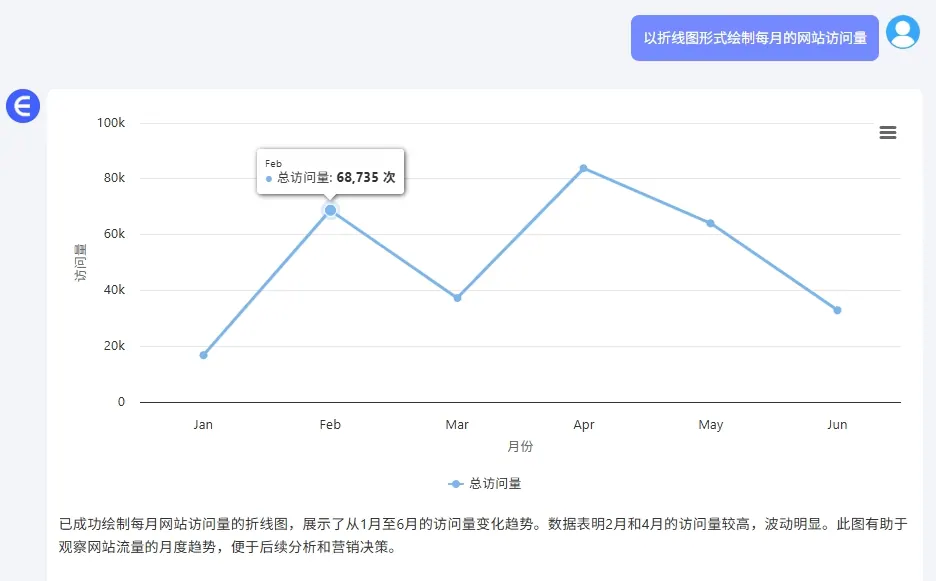Select the Jan data point
This screenshot has height=581, width=936.
tap(204, 355)
